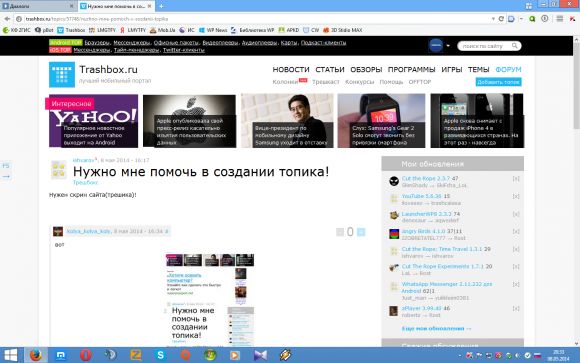Go back with the browser back arrow

coord(7,19)
